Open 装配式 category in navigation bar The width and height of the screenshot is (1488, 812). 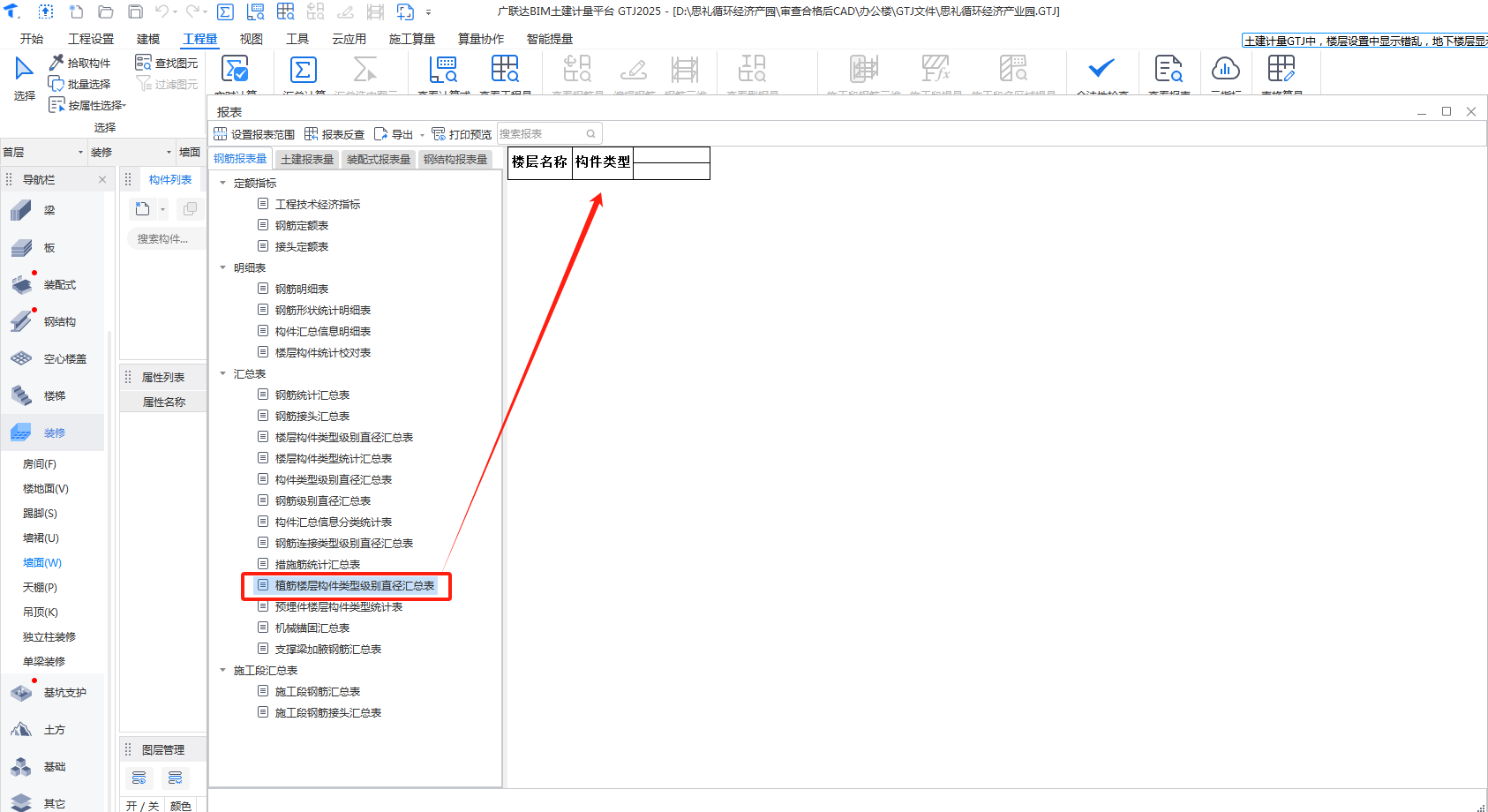[x=53, y=284]
